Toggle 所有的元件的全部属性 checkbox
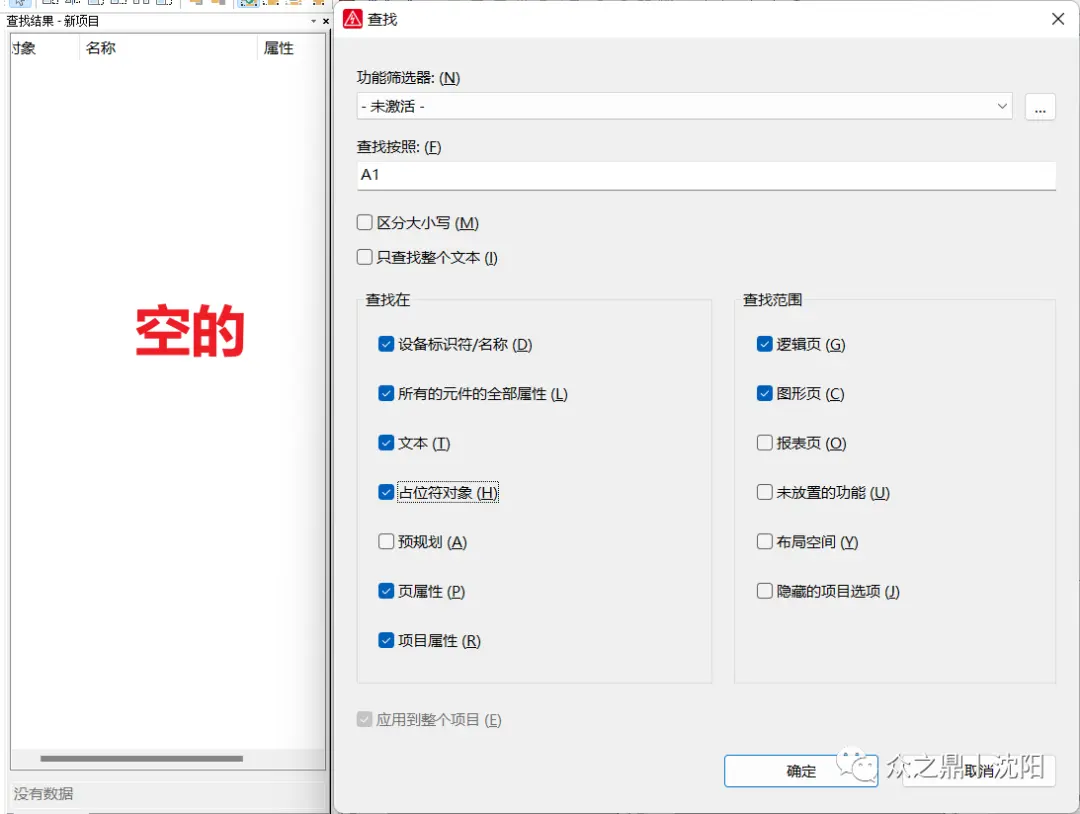This screenshot has height=814, width=1080. (386, 394)
